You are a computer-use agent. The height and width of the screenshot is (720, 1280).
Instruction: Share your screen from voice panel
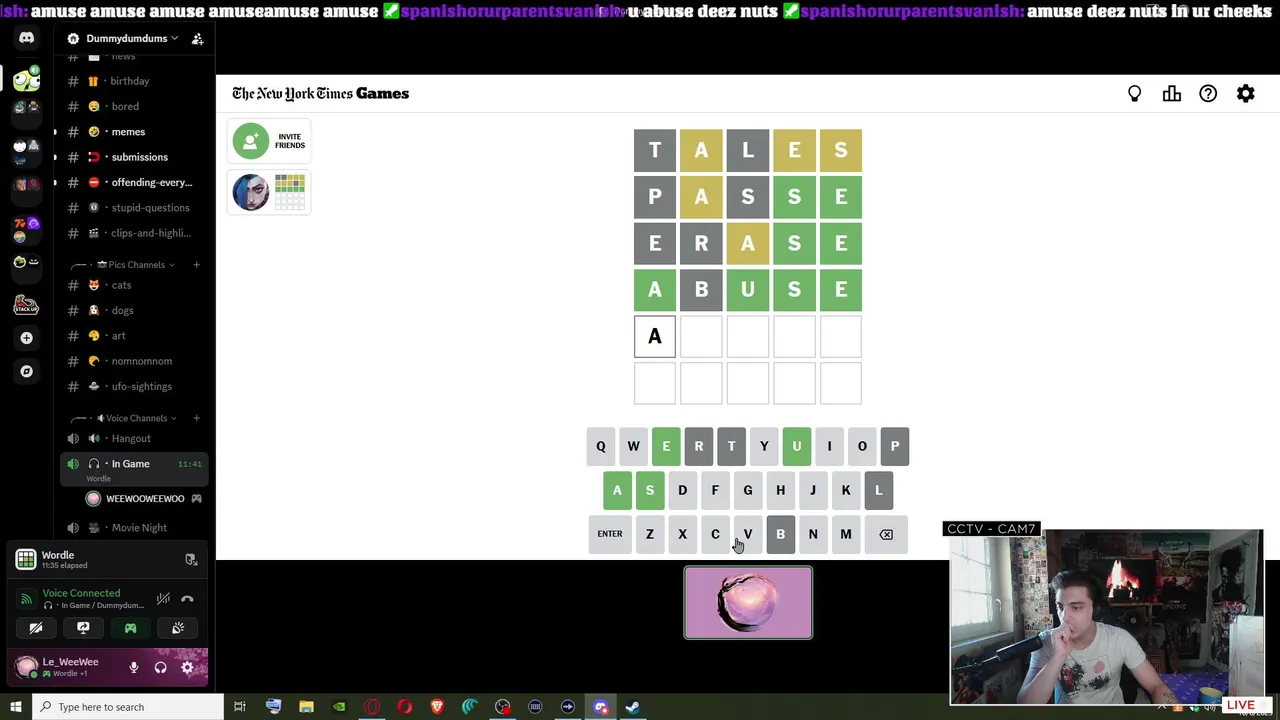(x=83, y=628)
